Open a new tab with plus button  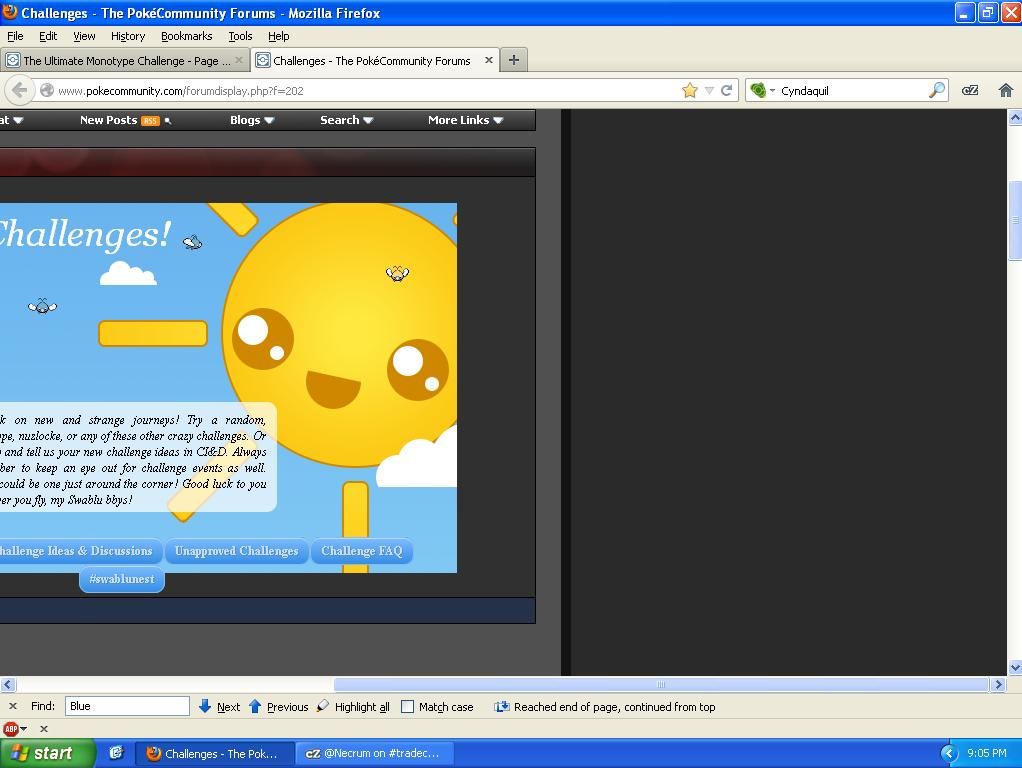[514, 60]
